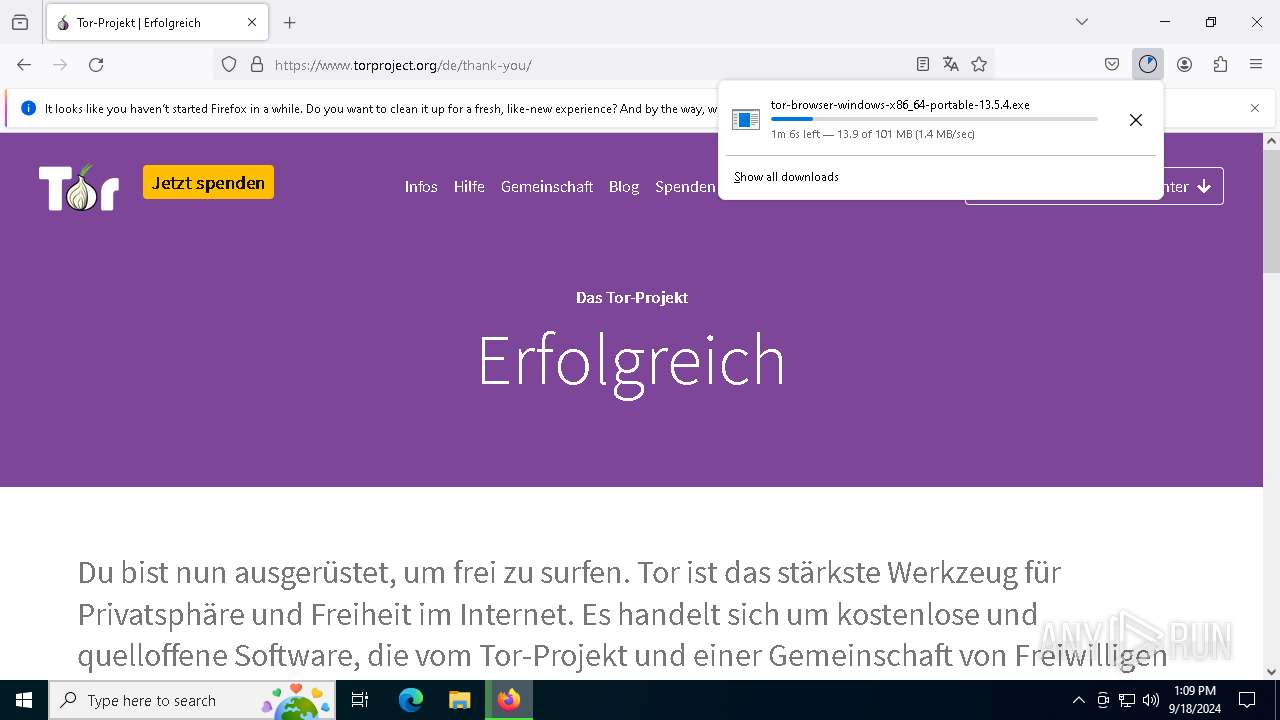The width and height of the screenshot is (1280, 720).
Task: Open the Firefox account menu
Action: 1184,65
